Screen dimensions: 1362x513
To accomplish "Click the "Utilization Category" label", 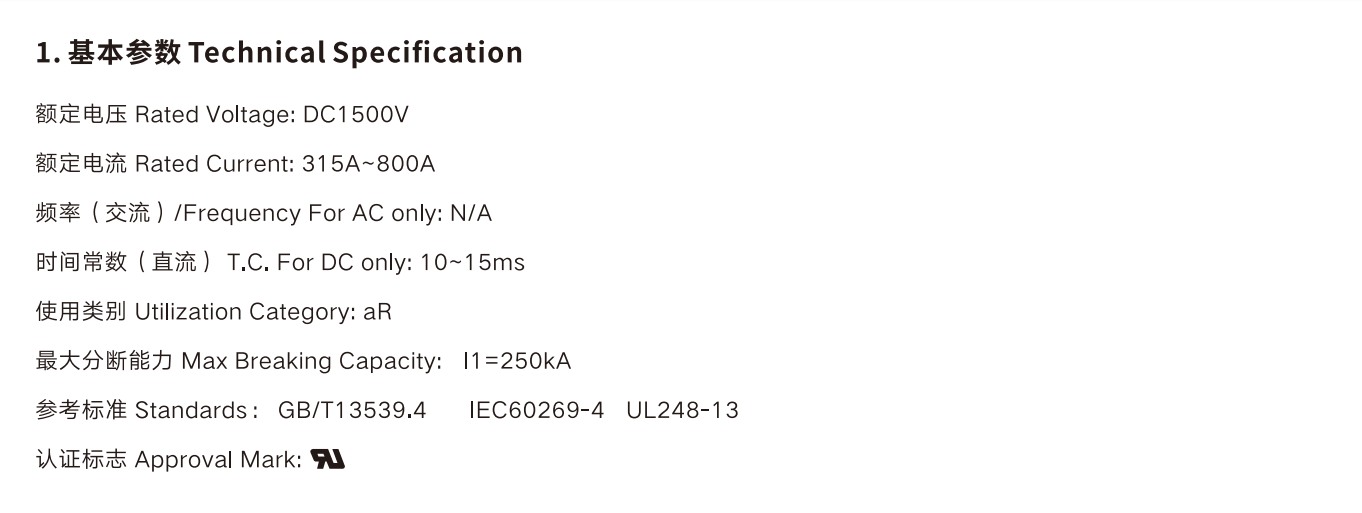I will 243,312.
